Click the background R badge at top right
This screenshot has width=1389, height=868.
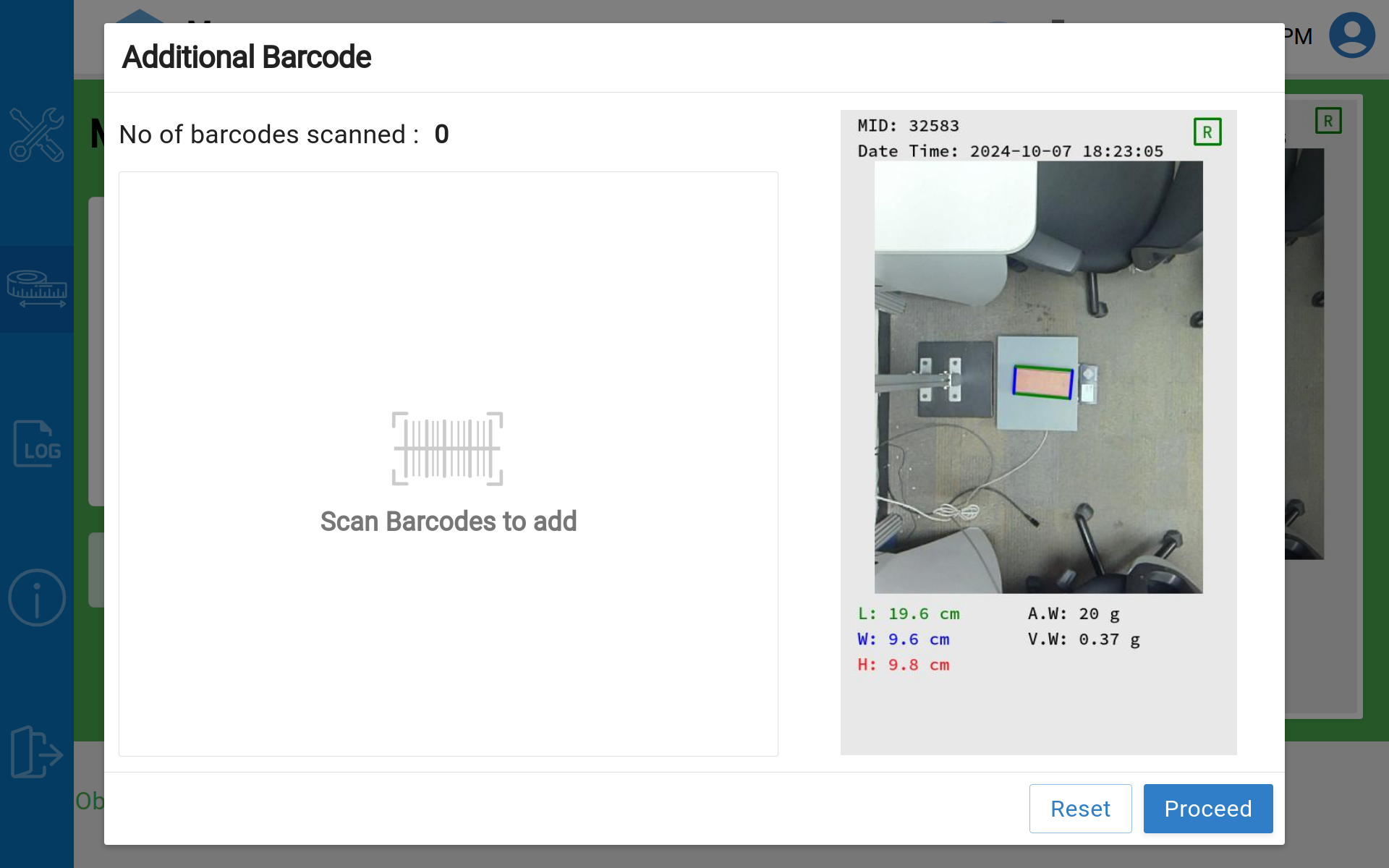[1328, 121]
